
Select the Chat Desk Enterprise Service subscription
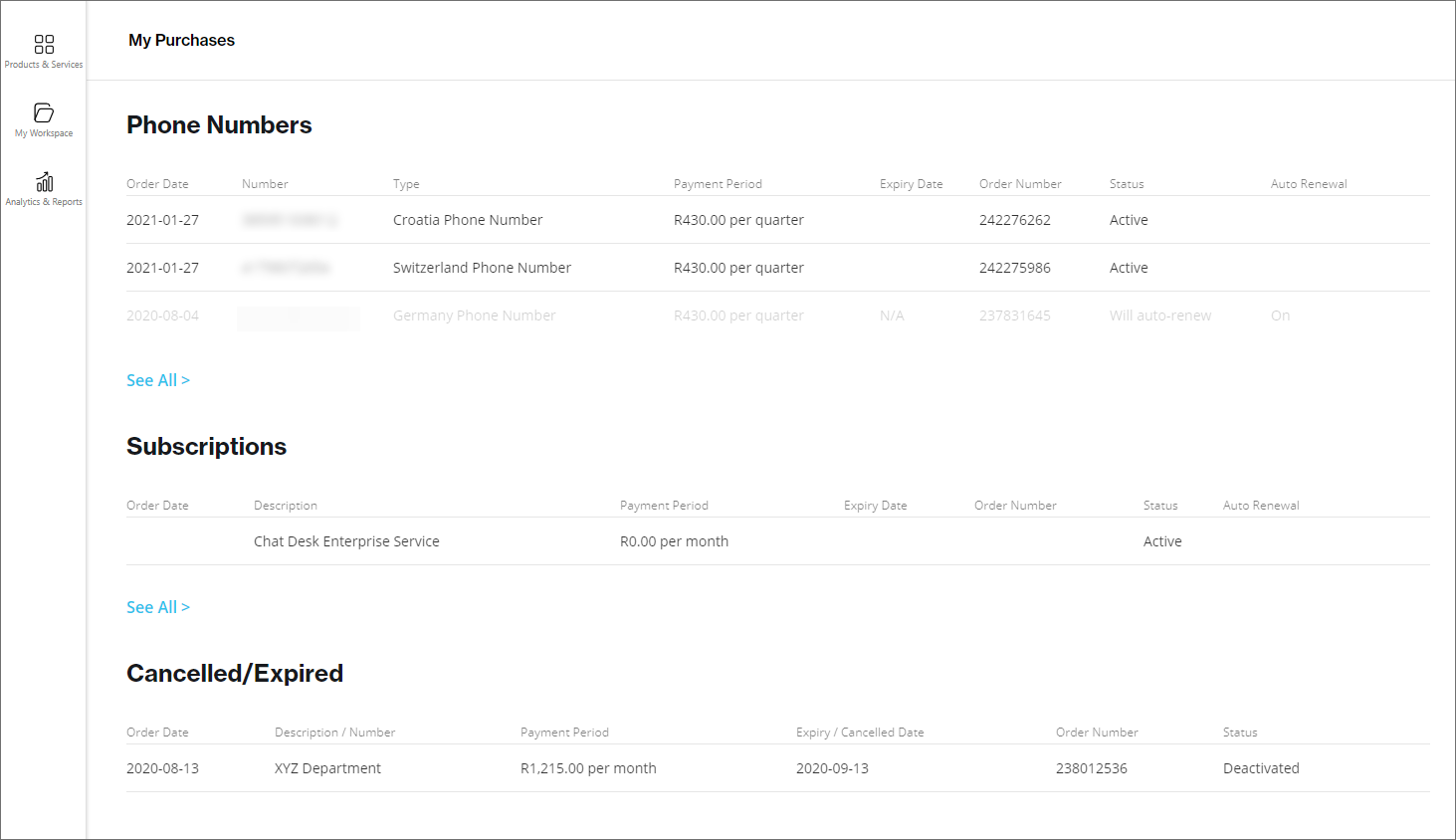pos(346,541)
